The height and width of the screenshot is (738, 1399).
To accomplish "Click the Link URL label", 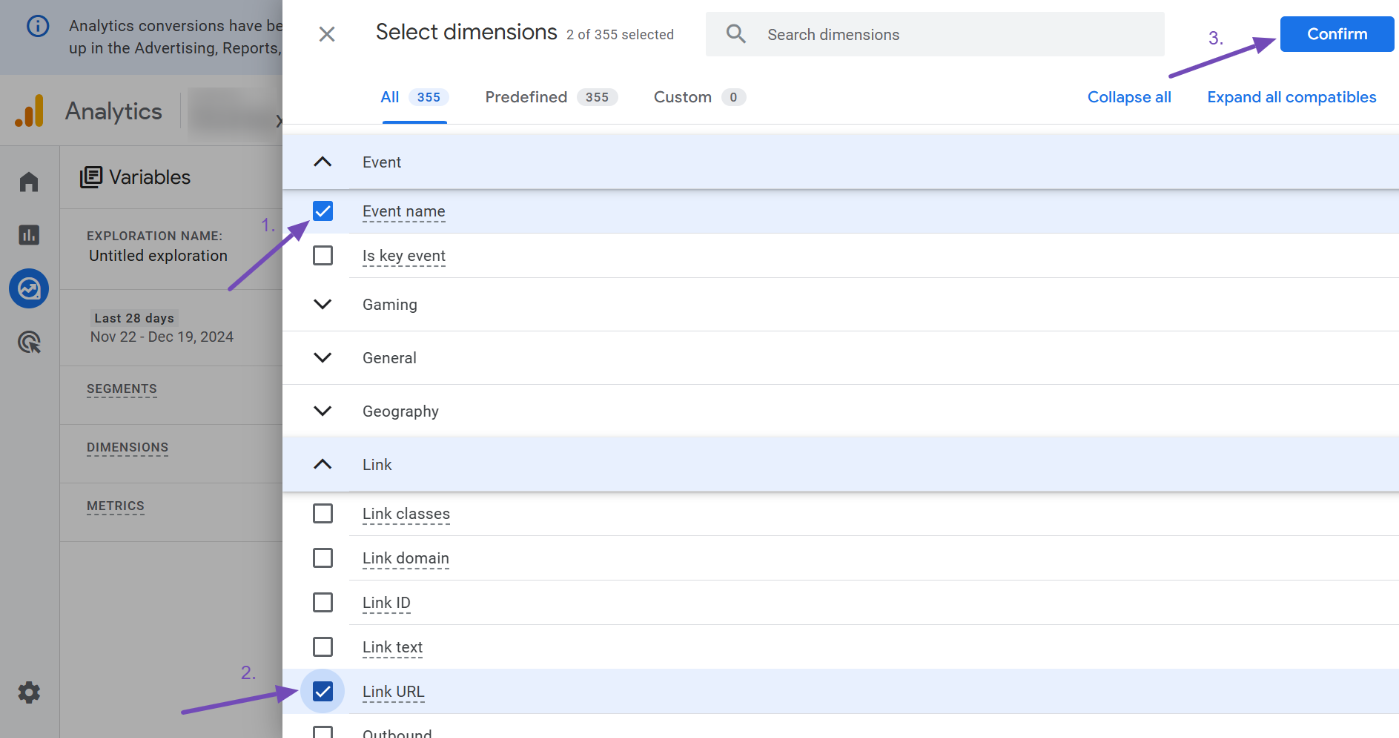I will tap(393, 692).
